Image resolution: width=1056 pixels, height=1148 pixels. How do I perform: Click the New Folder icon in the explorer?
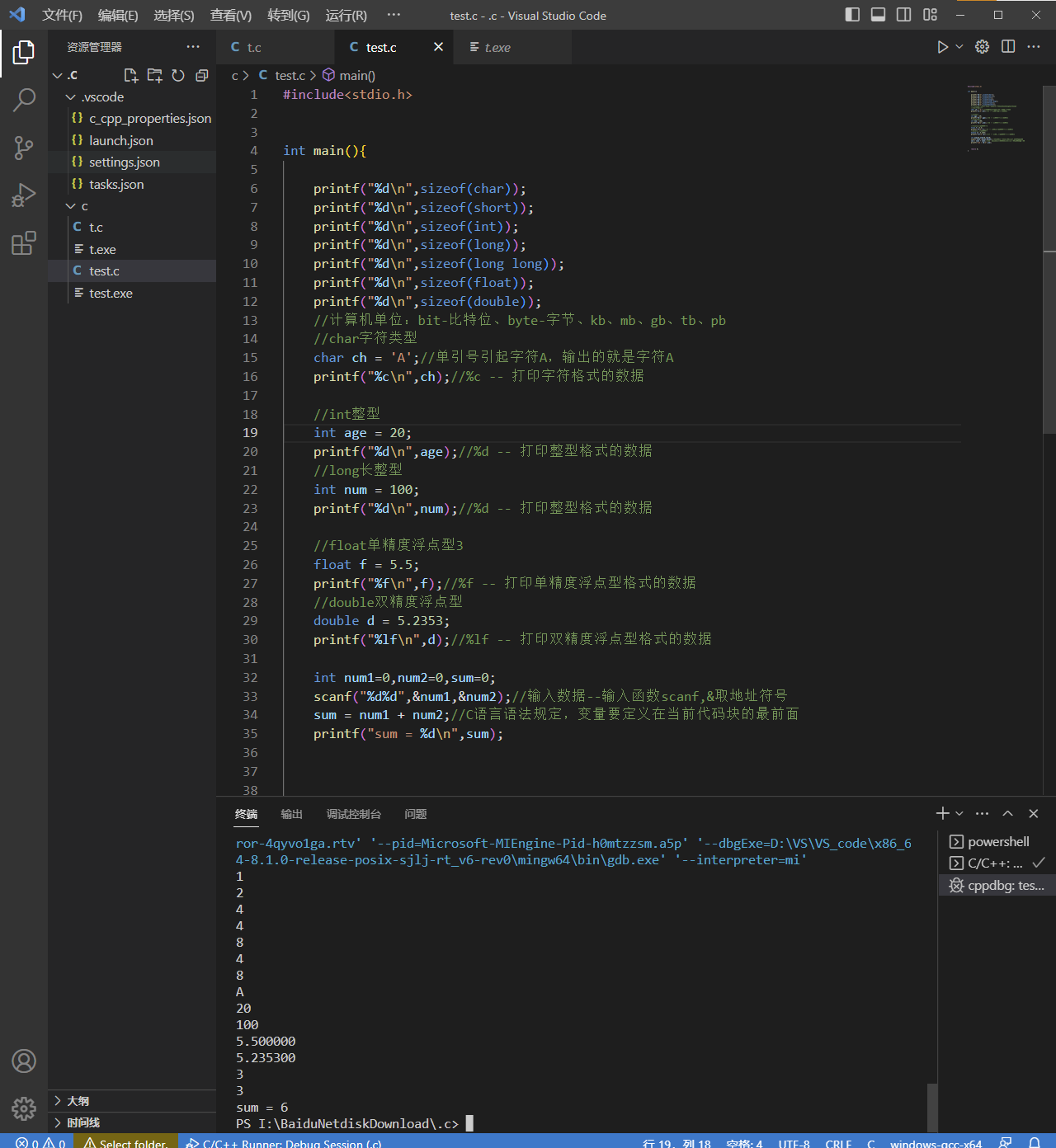click(154, 75)
